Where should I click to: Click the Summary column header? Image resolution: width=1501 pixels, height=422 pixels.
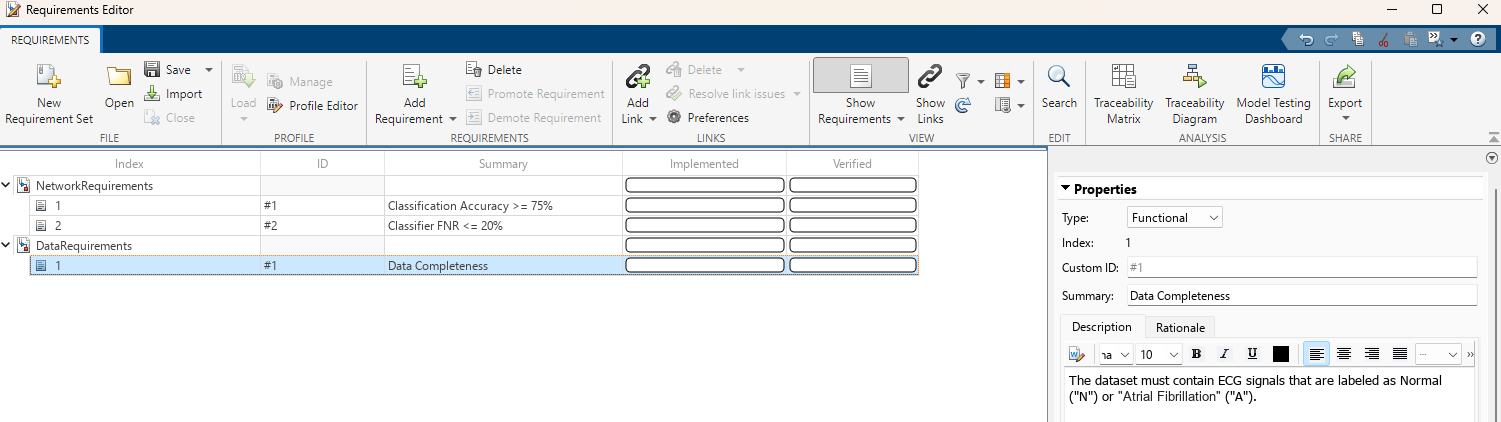click(503, 164)
